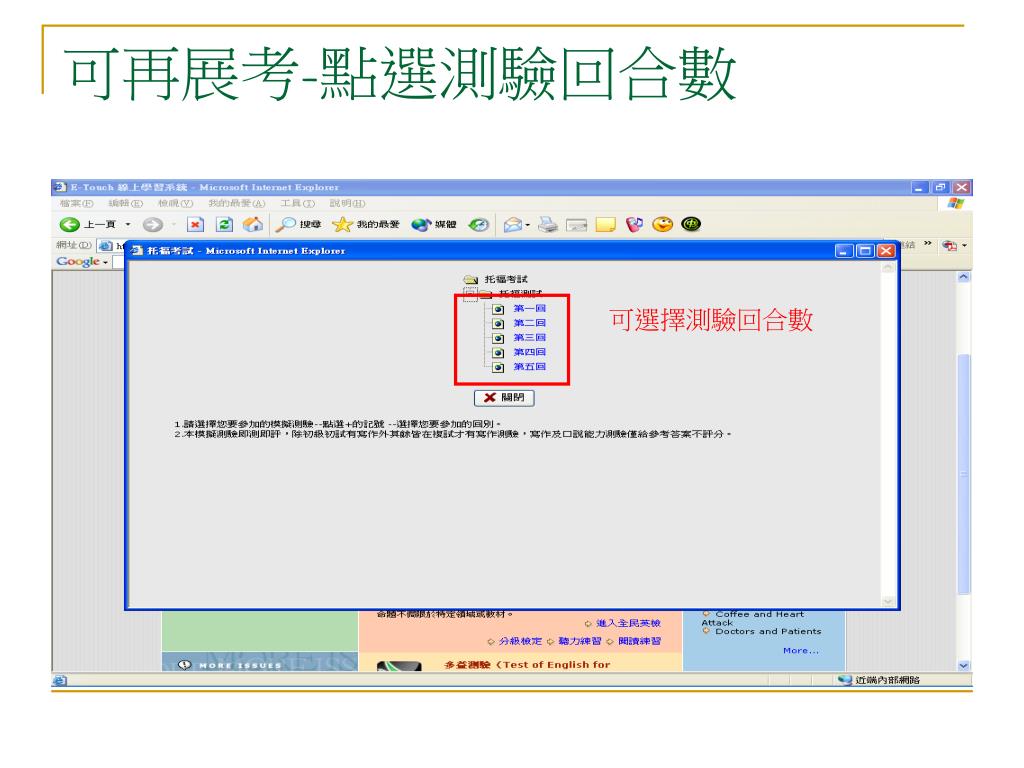Click the 關閉 button with red X
Image resolution: width=1024 pixels, height=768 pixels.
504,398
